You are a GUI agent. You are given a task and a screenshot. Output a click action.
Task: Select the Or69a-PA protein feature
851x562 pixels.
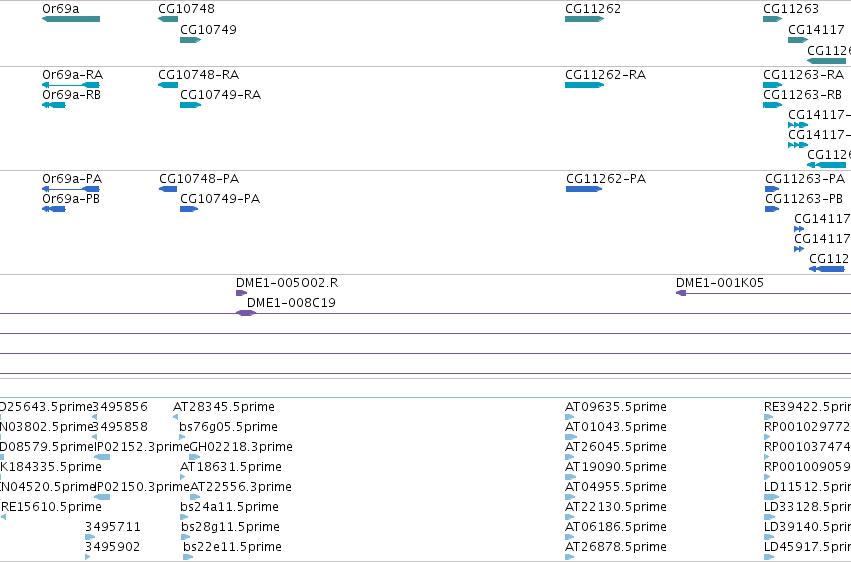pyautogui.click(x=71, y=189)
